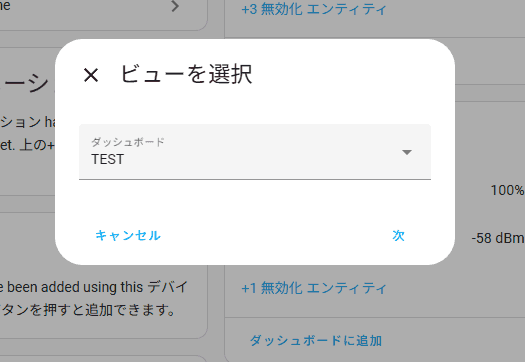Expand the +1 無効化 エンティティ link

[314, 288]
